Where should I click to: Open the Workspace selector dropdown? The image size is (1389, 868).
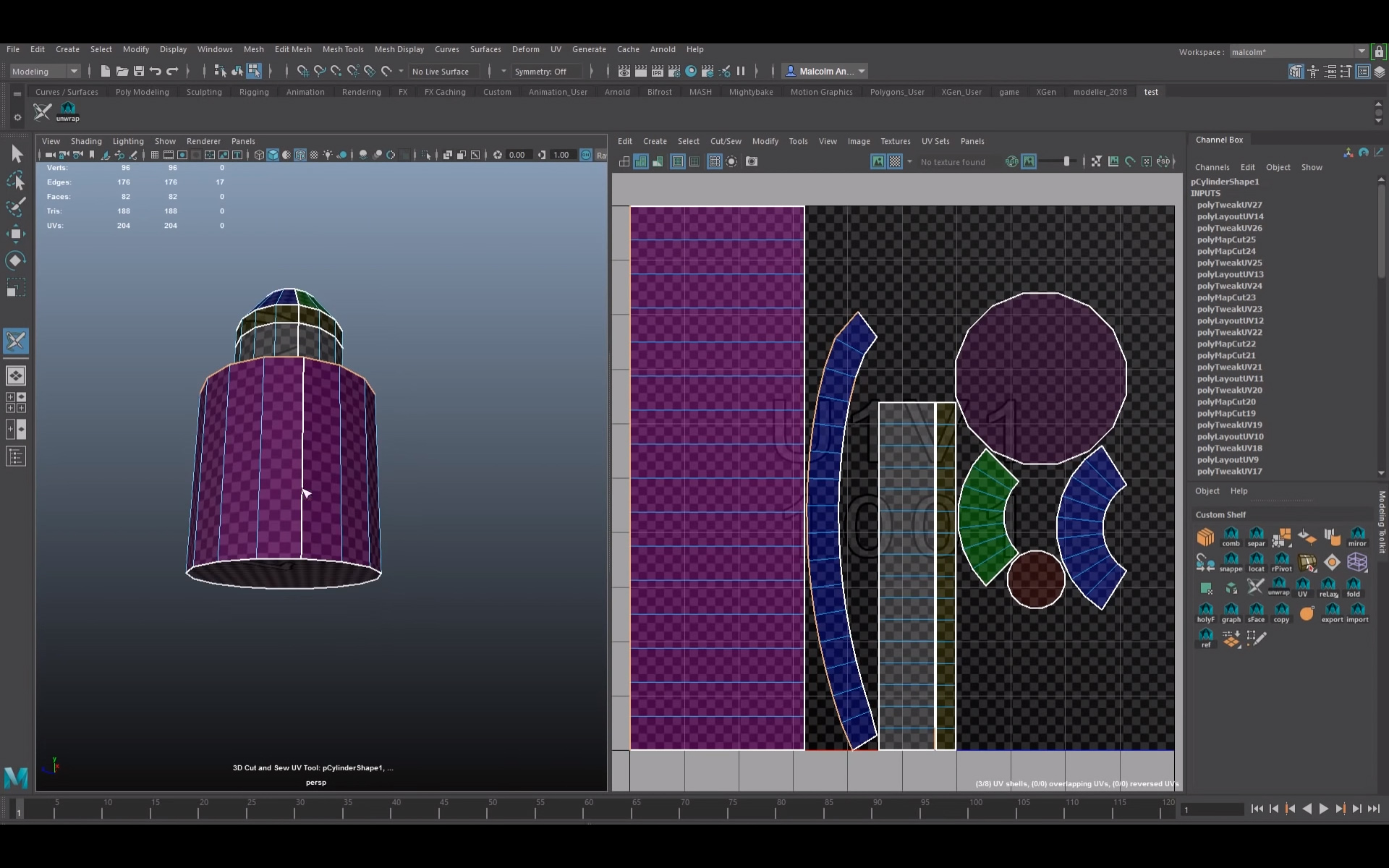[x=1298, y=51]
